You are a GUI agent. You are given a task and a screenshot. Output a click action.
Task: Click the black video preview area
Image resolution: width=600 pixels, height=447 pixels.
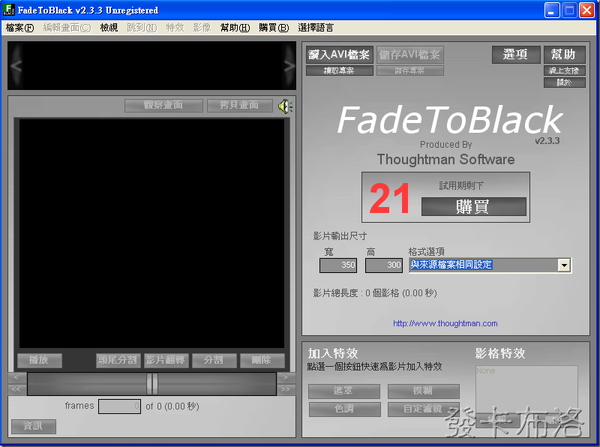(152, 233)
